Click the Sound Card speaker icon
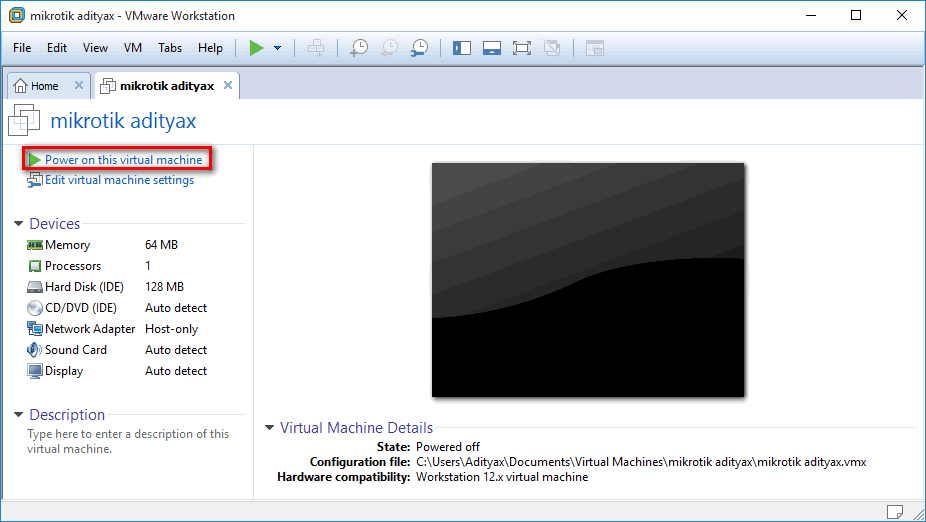Screen dimensions: 926x522 point(34,350)
